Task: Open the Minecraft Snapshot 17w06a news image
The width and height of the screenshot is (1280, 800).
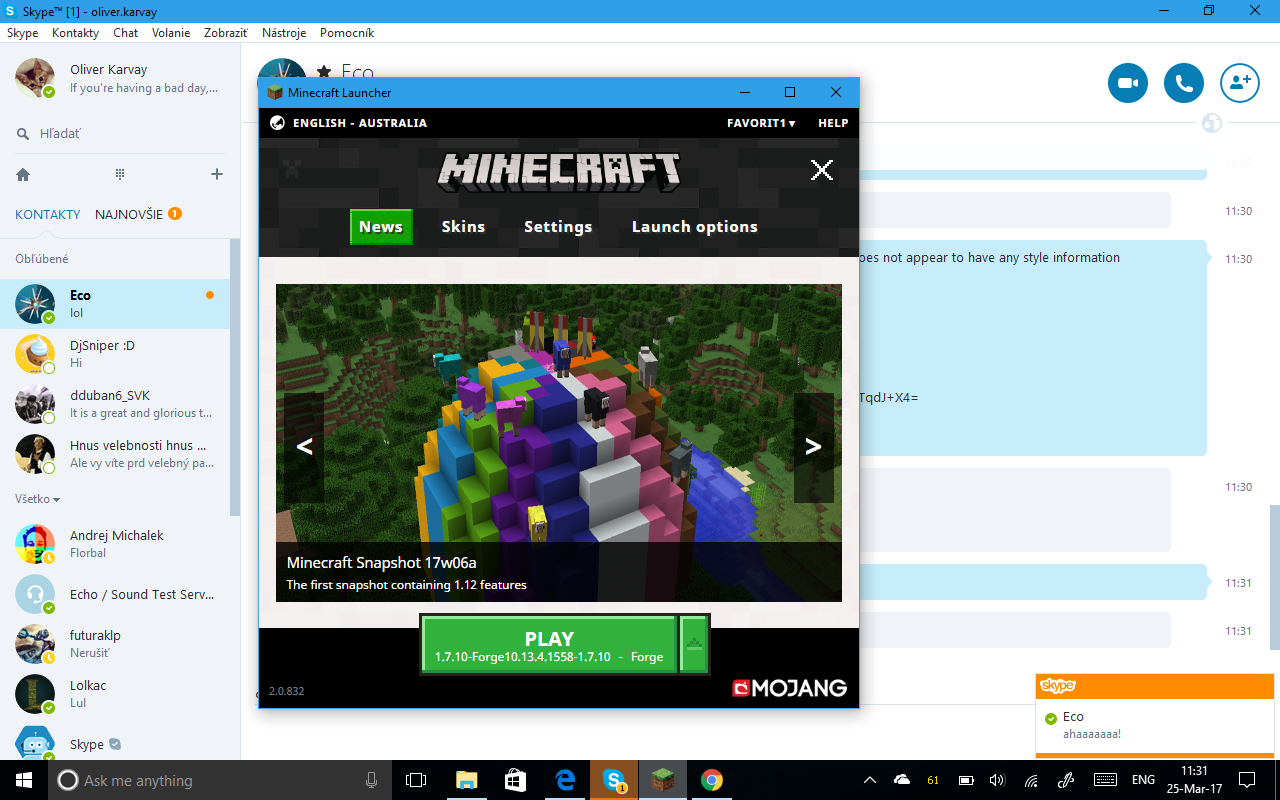Action: (559, 443)
